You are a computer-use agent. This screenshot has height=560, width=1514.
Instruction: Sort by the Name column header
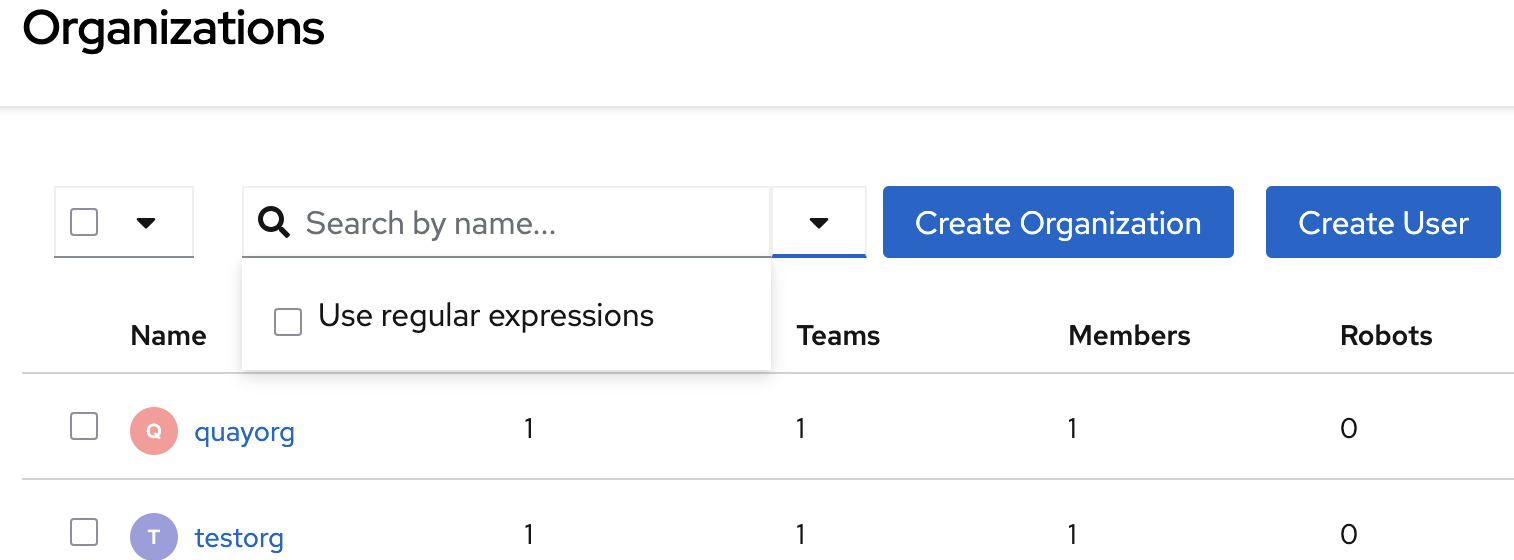pyautogui.click(x=168, y=335)
